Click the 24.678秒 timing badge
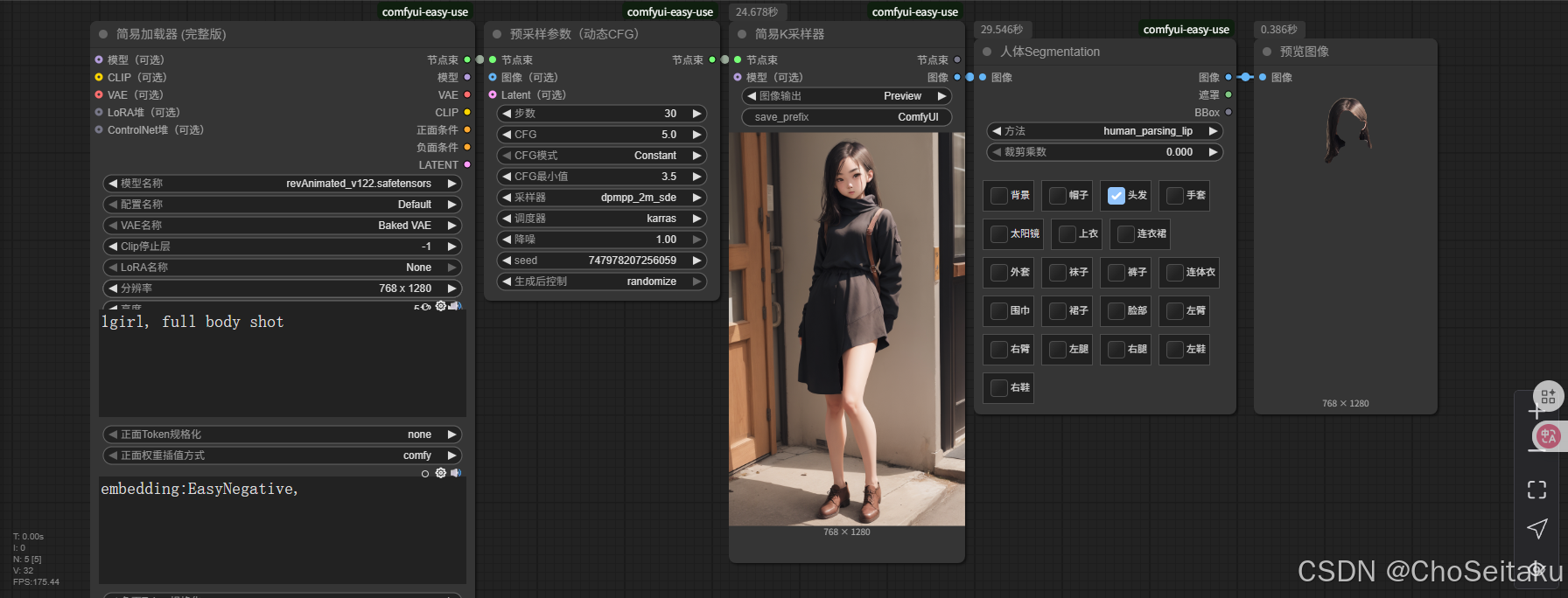The height and width of the screenshot is (598, 1568). point(757,12)
